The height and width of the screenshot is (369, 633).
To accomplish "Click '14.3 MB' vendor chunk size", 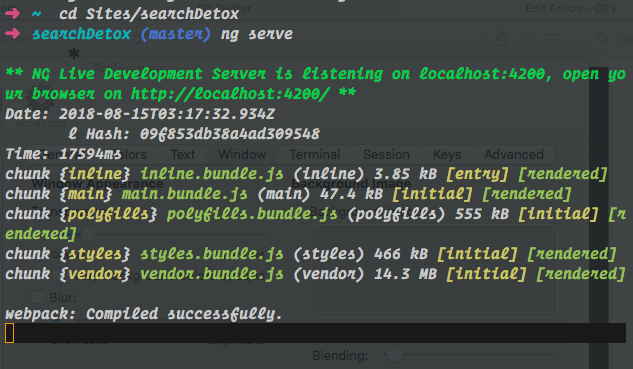I will pyautogui.click(x=405, y=274).
